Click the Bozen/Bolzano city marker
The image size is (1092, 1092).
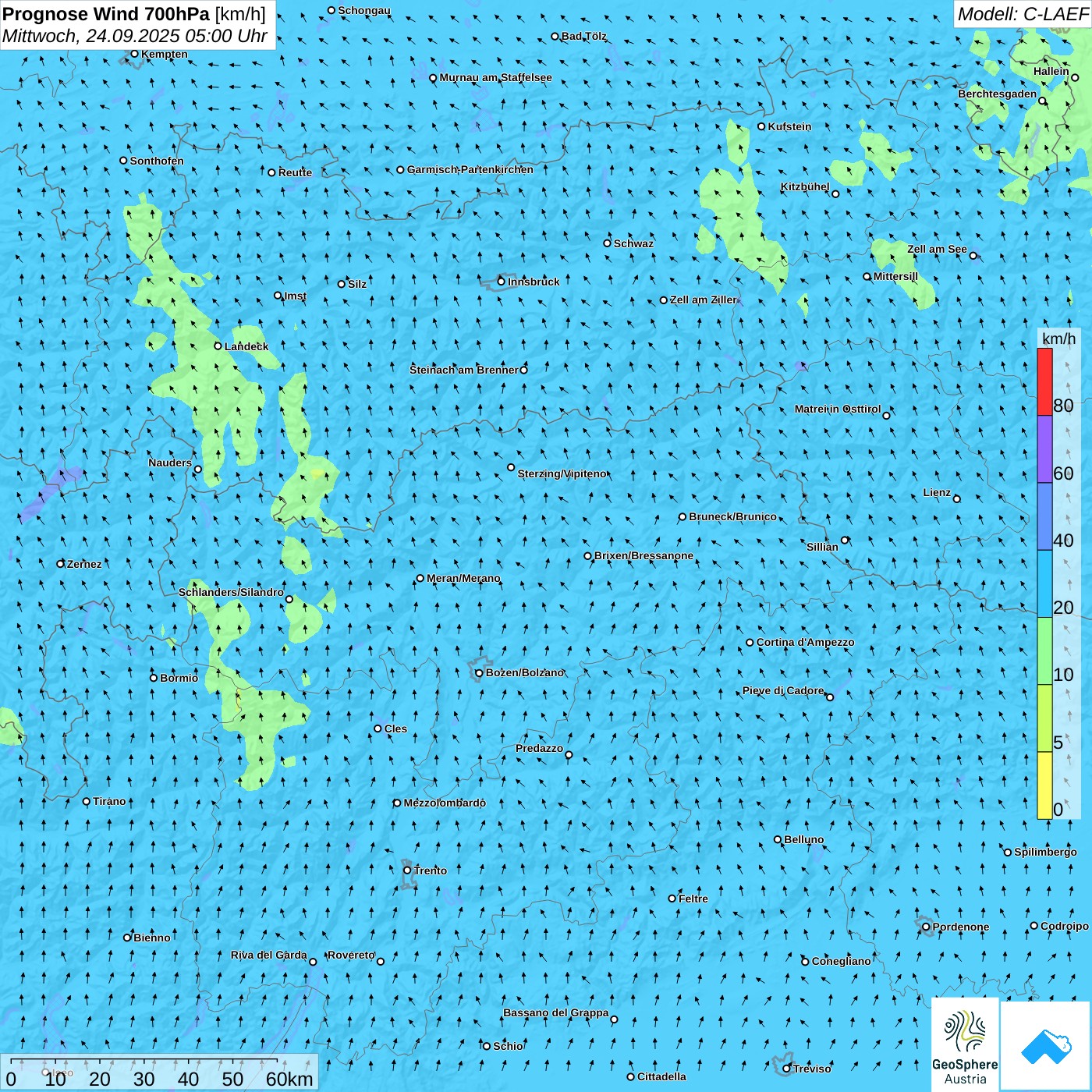tap(479, 673)
